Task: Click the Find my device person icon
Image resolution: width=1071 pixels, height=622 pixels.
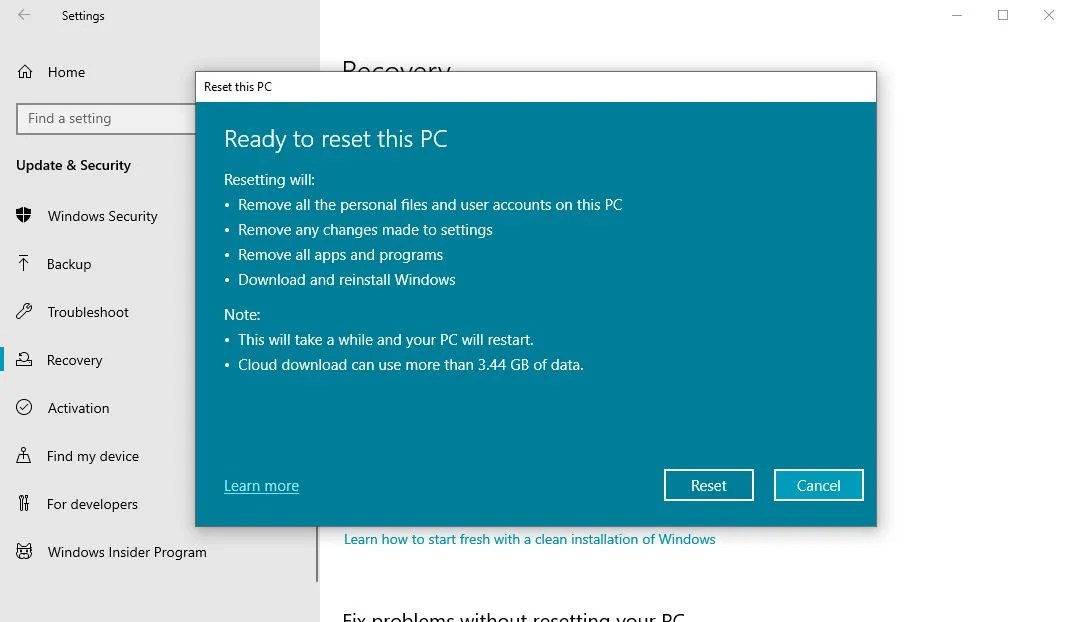Action: tap(24, 455)
